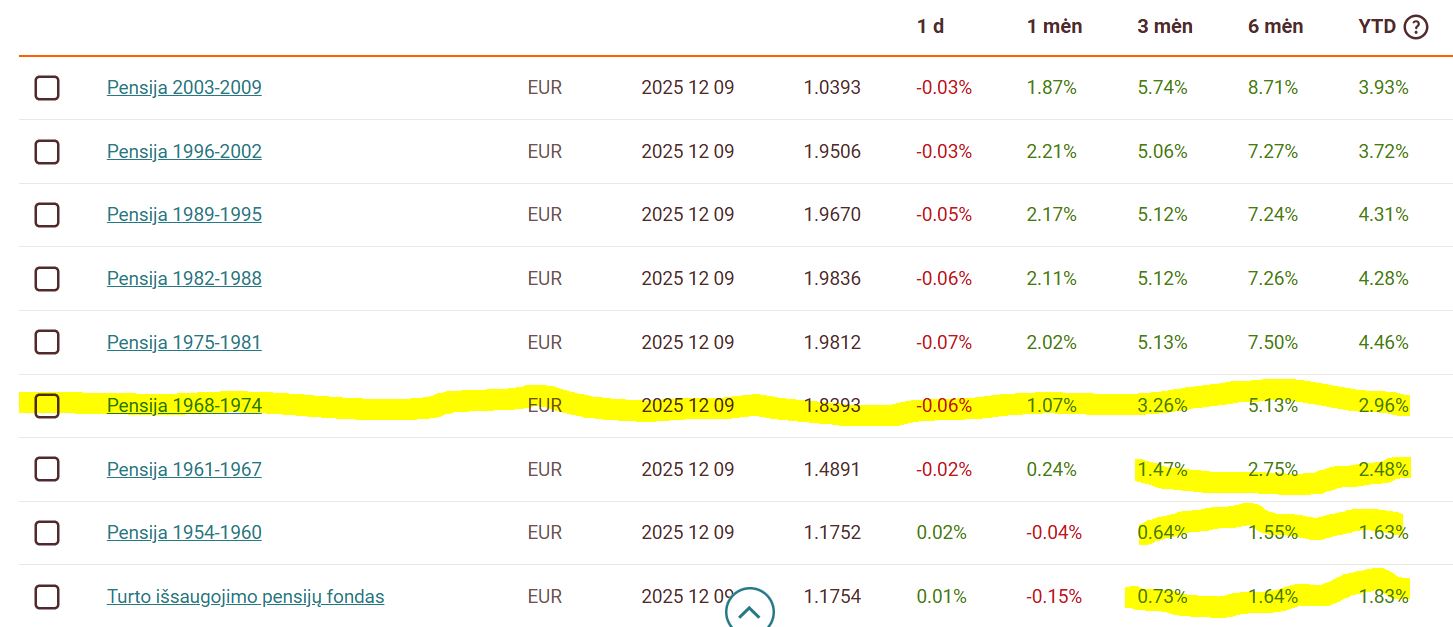
Task: Open Turto išsaugojimo pensijų fondas link
Action: point(246,597)
